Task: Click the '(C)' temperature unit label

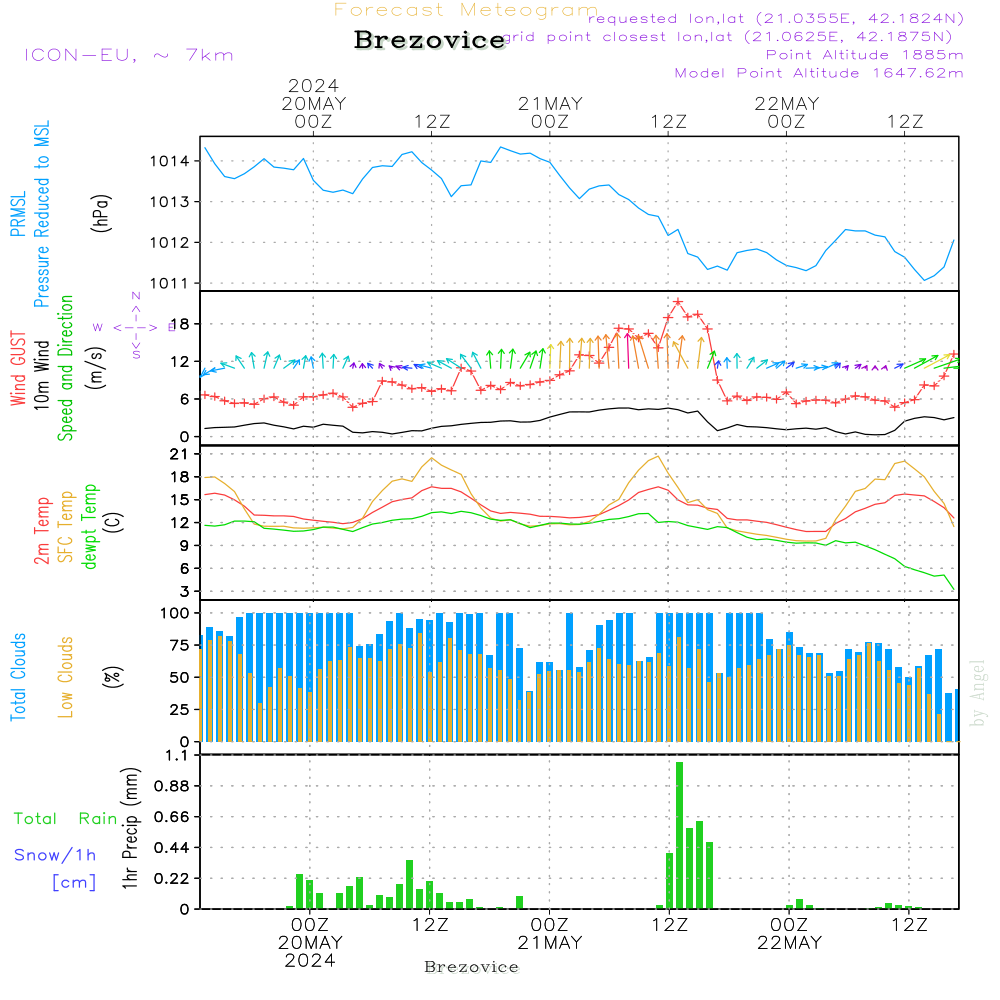Action: (114, 522)
